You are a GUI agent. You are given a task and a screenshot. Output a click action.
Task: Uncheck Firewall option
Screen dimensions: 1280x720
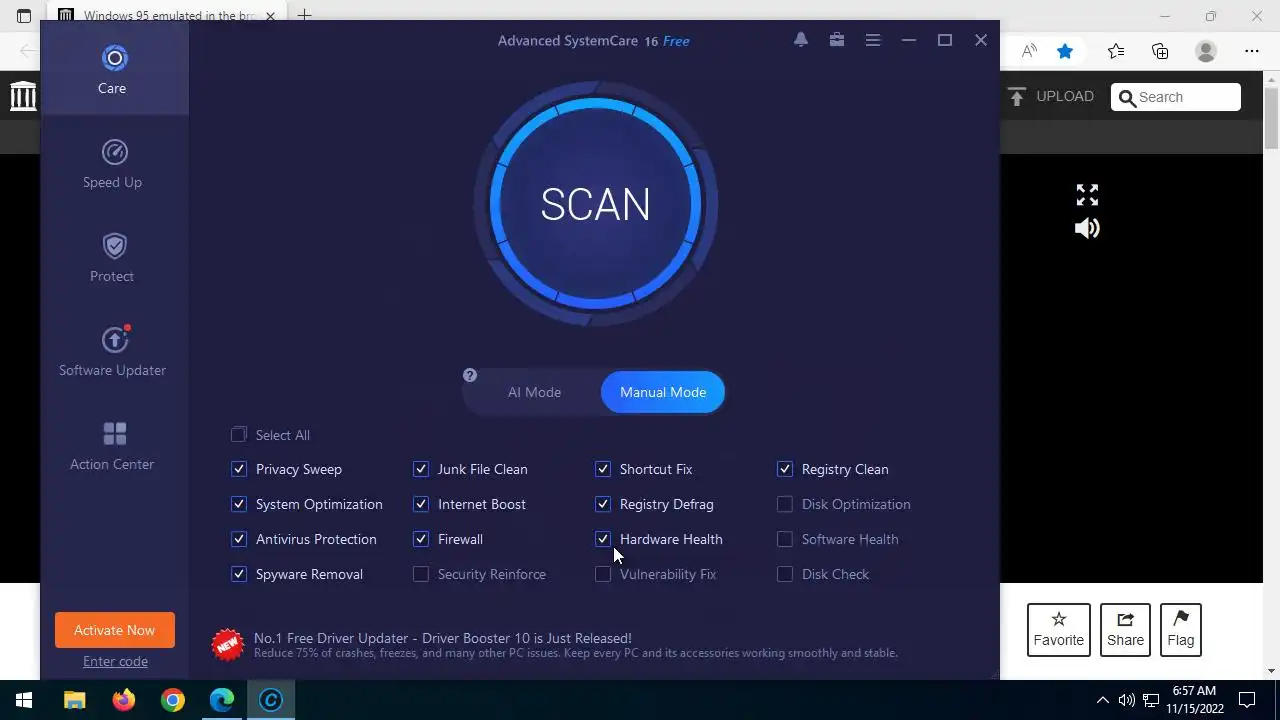tap(421, 539)
